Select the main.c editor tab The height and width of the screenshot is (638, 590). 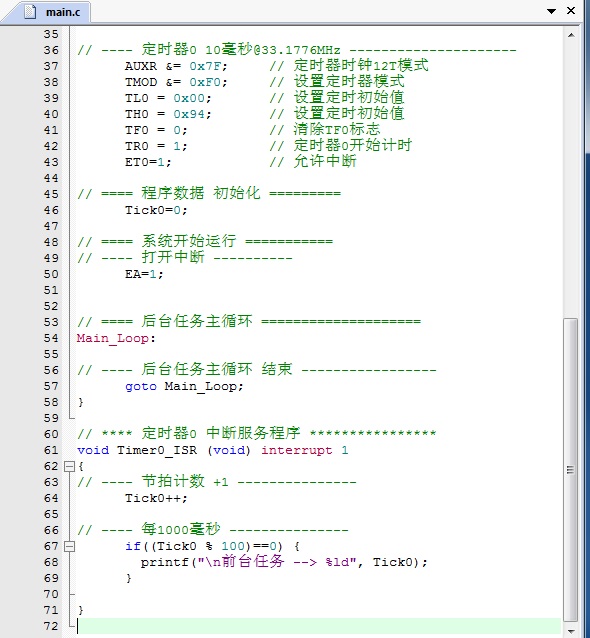[51, 12]
